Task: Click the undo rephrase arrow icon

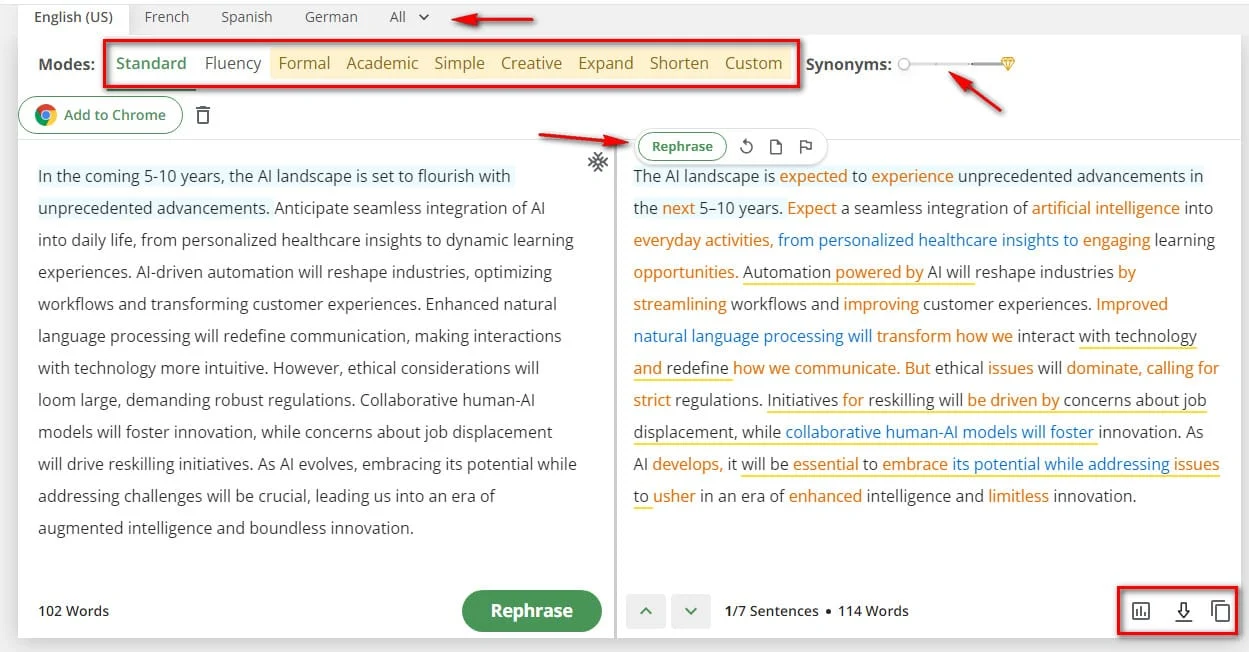Action: pyautogui.click(x=746, y=147)
